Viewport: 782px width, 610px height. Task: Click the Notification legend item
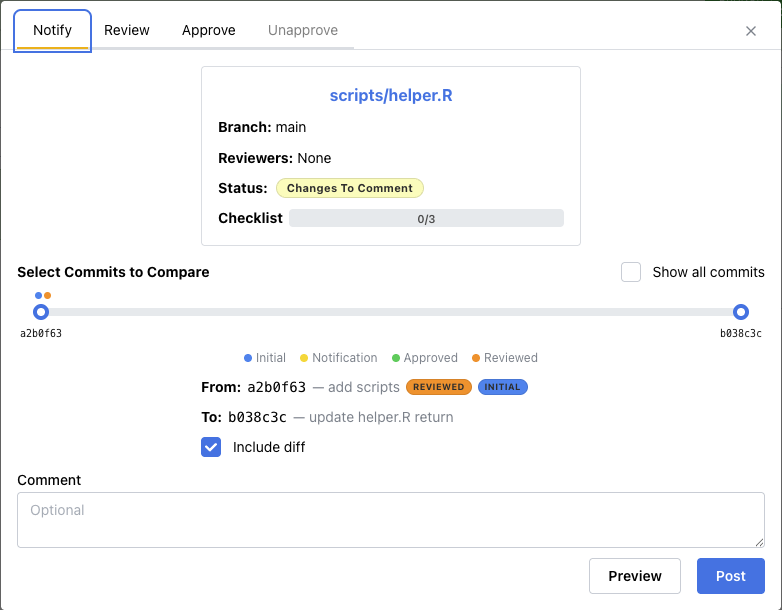click(x=338, y=358)
